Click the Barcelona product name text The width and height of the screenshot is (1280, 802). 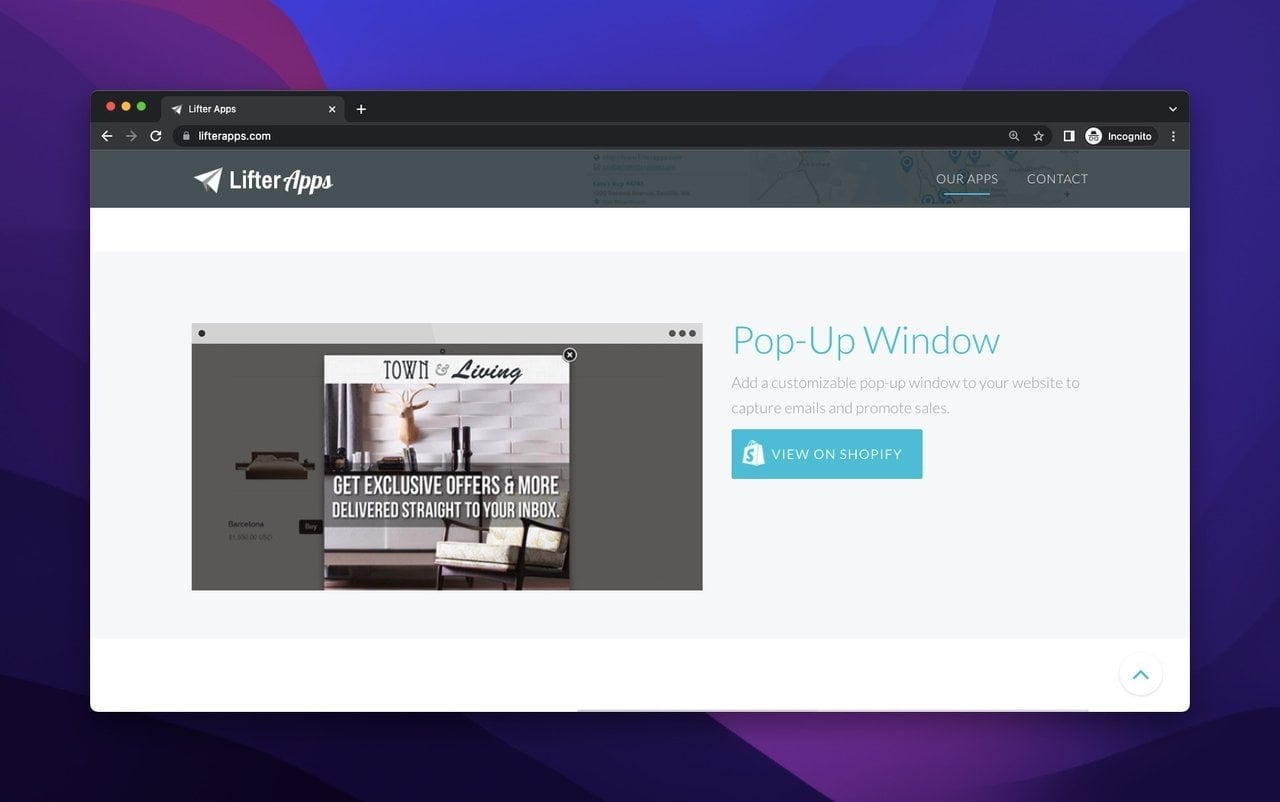click(x=246, y=524)
